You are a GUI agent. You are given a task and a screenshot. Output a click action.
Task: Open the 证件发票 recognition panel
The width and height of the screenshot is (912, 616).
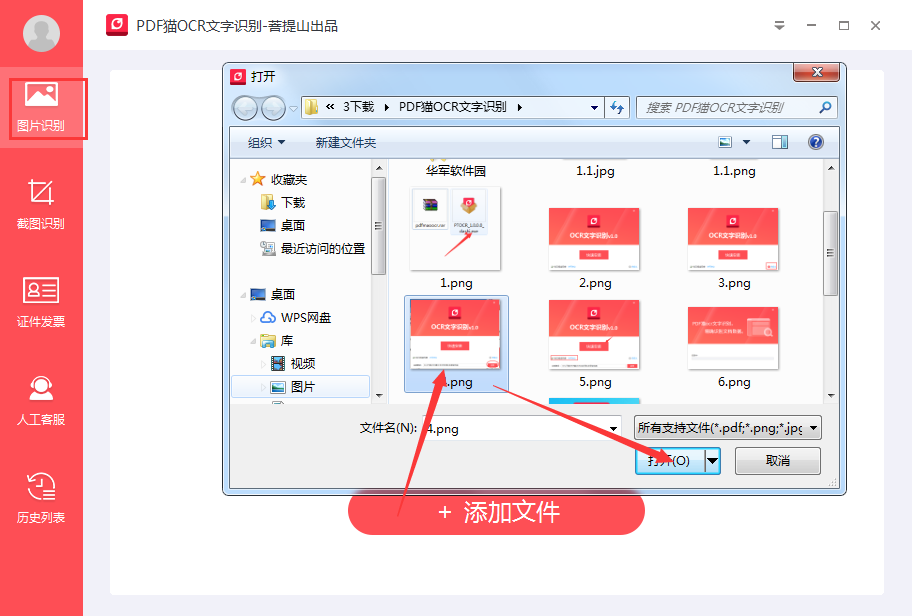tap(40, 300)
